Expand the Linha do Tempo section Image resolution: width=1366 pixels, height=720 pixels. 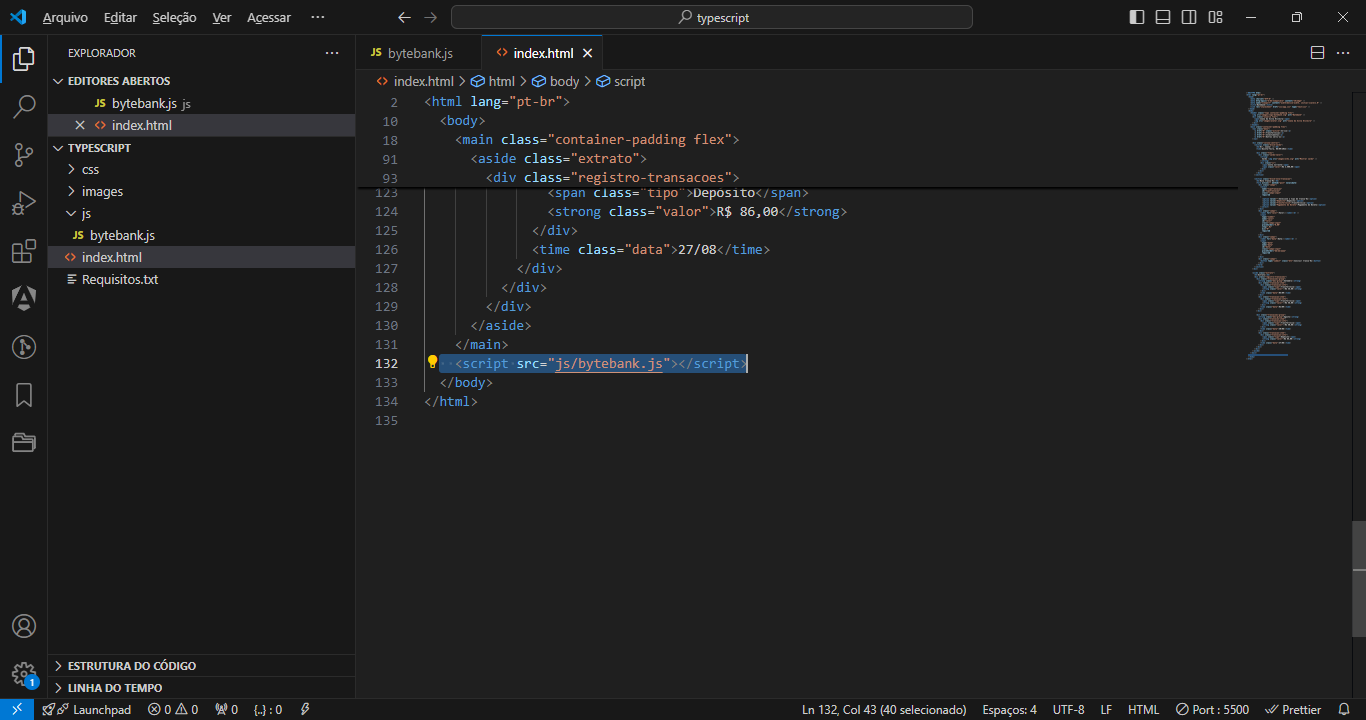(x=201, y=687)
